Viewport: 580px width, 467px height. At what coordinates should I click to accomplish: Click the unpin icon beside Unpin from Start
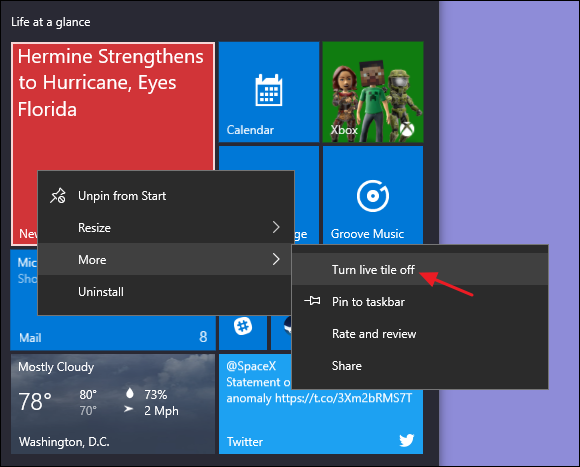[x=58, y=196]
